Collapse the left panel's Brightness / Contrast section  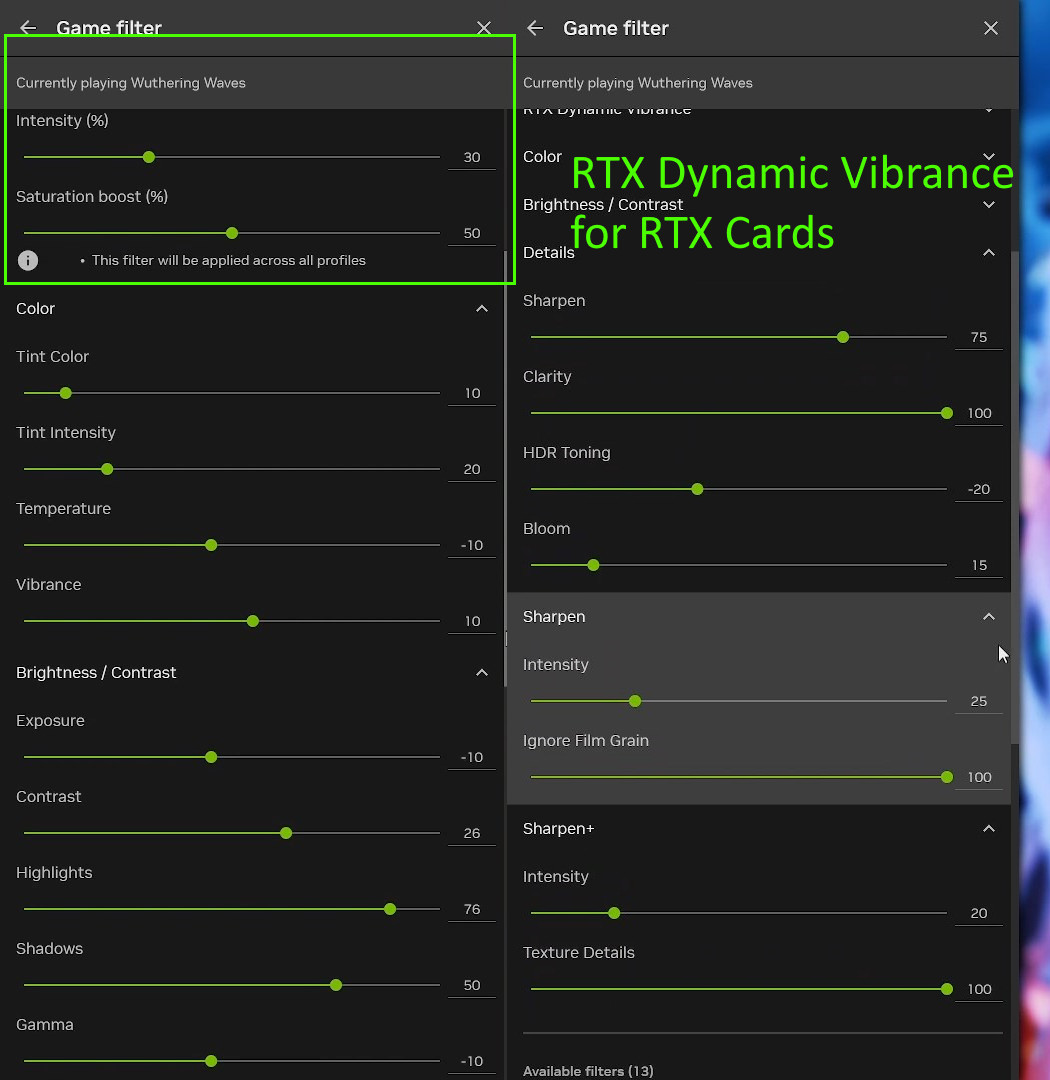pos(482,673)
